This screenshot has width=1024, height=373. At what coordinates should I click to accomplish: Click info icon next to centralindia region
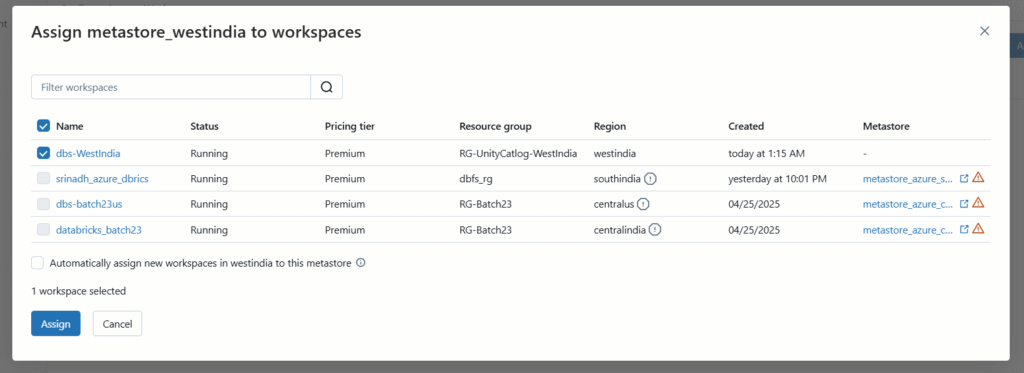pyautogui.click(x=655, y=230)
